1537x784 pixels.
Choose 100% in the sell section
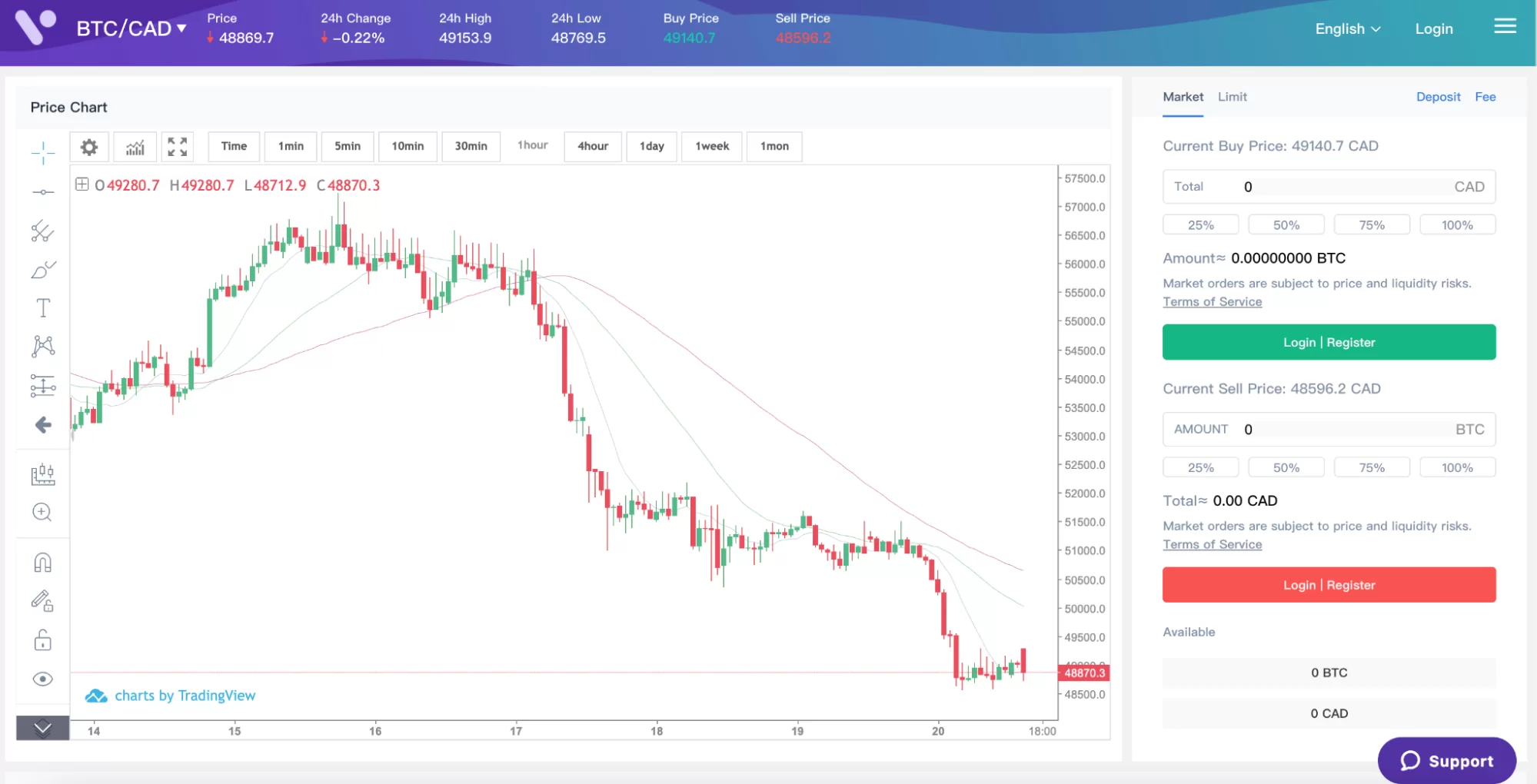click(1457, 467)
